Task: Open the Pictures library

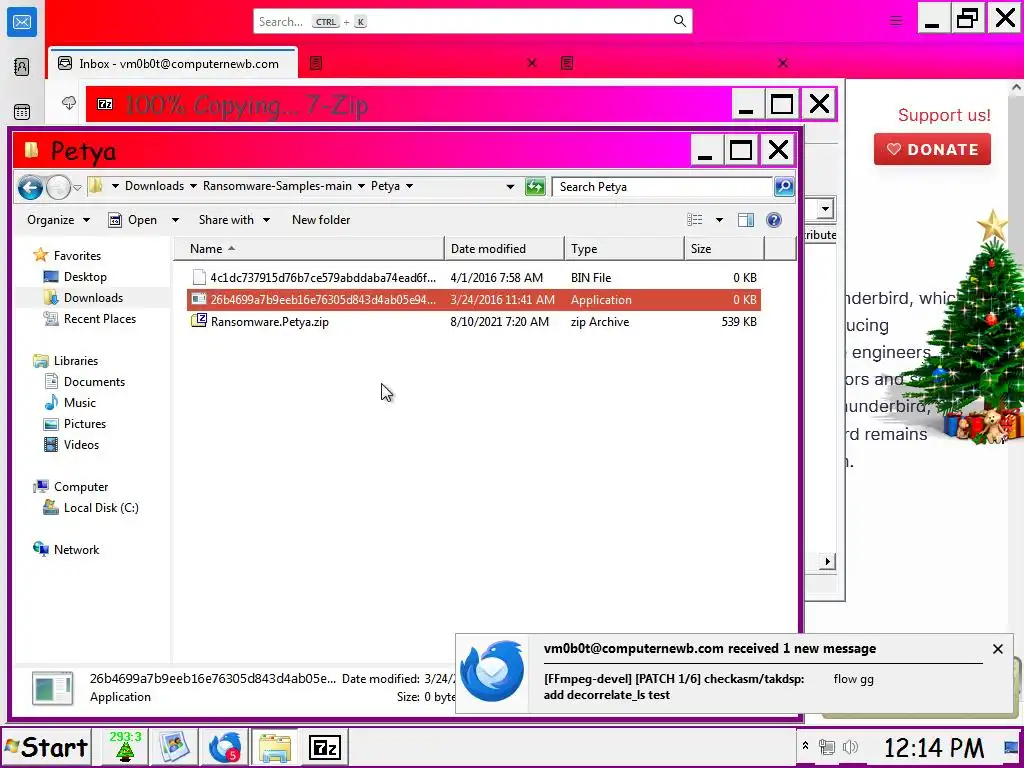Action: click(x=84, y=423)
